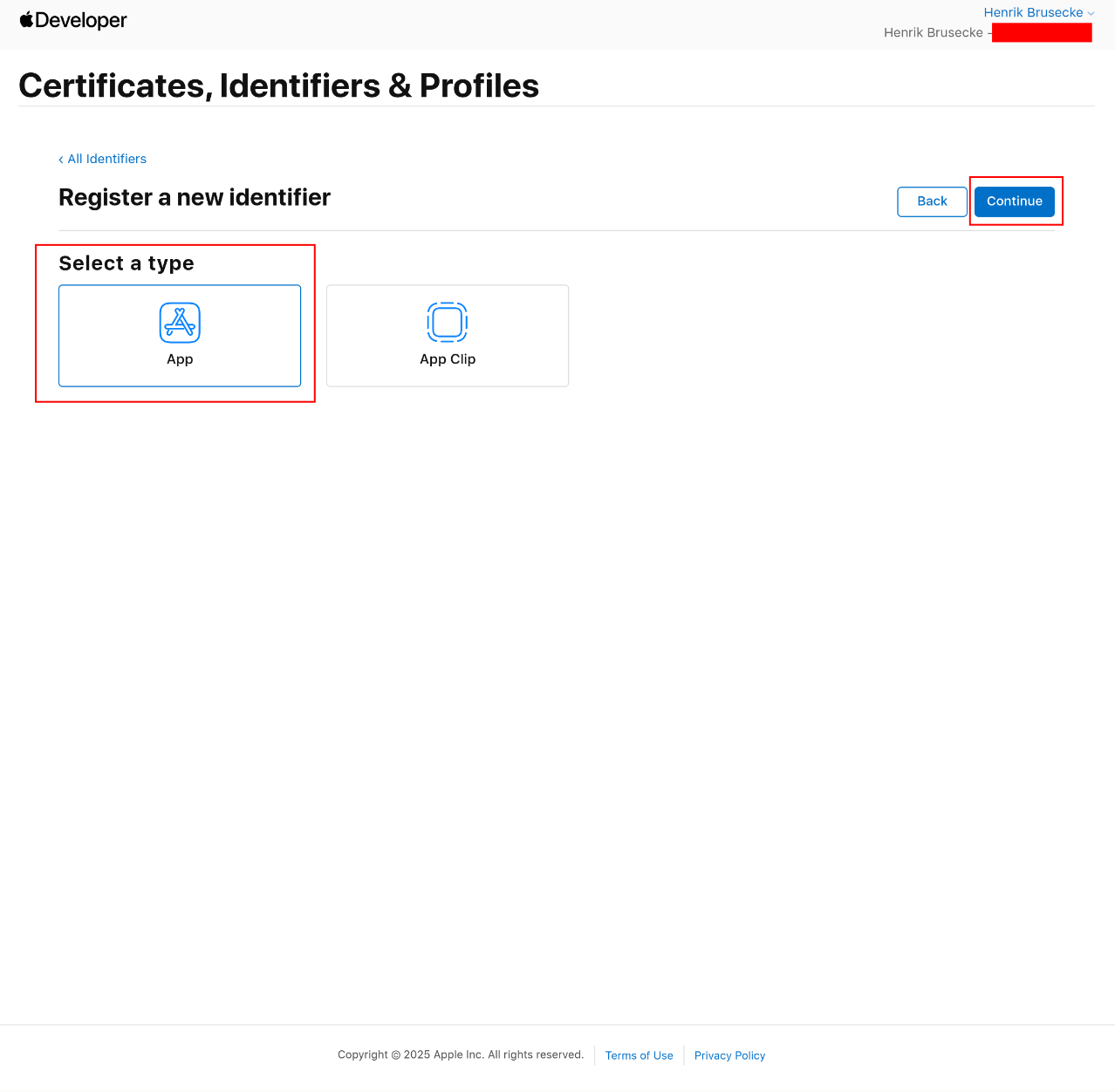Click the gray Henrik Brusecke team name
Image resolution: width=1115 pixels, height=1092 pixels.
(x=933, y=32)
